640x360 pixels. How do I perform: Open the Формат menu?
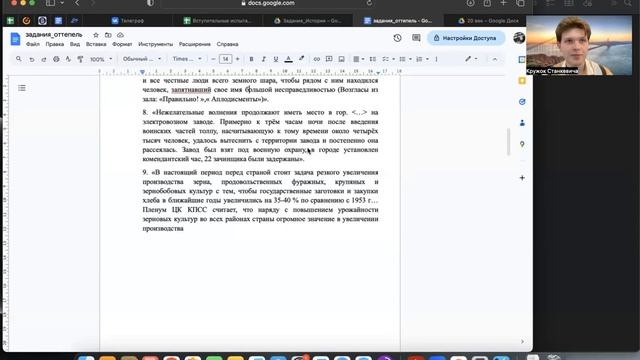[122, 44]
